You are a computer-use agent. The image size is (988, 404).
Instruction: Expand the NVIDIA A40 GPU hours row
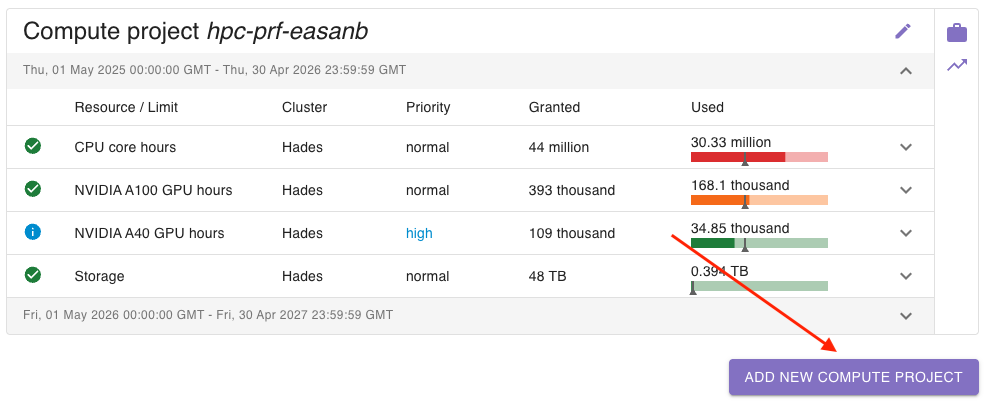(906, 233)
